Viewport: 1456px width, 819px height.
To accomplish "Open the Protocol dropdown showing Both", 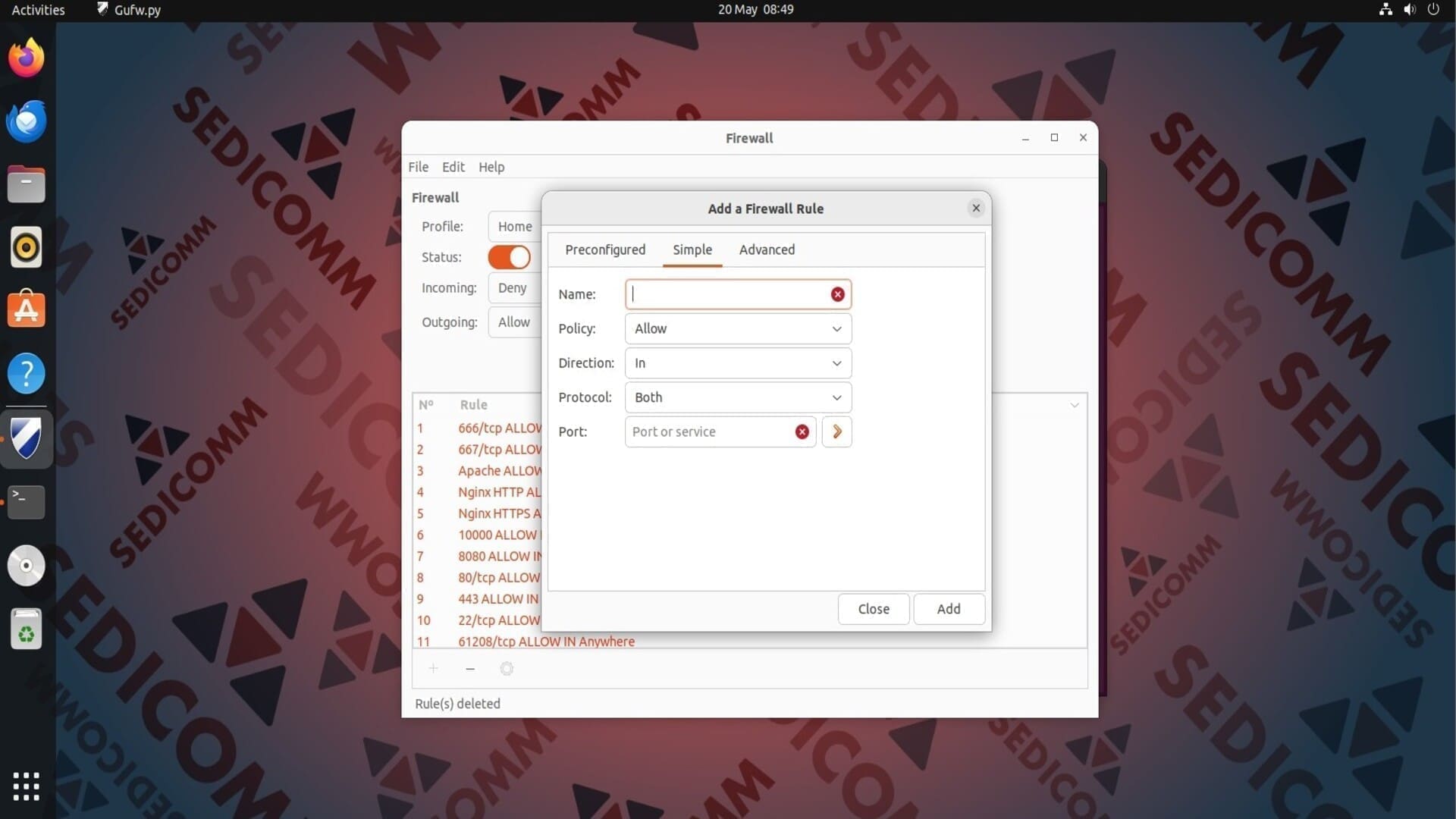I will point(737,397).
